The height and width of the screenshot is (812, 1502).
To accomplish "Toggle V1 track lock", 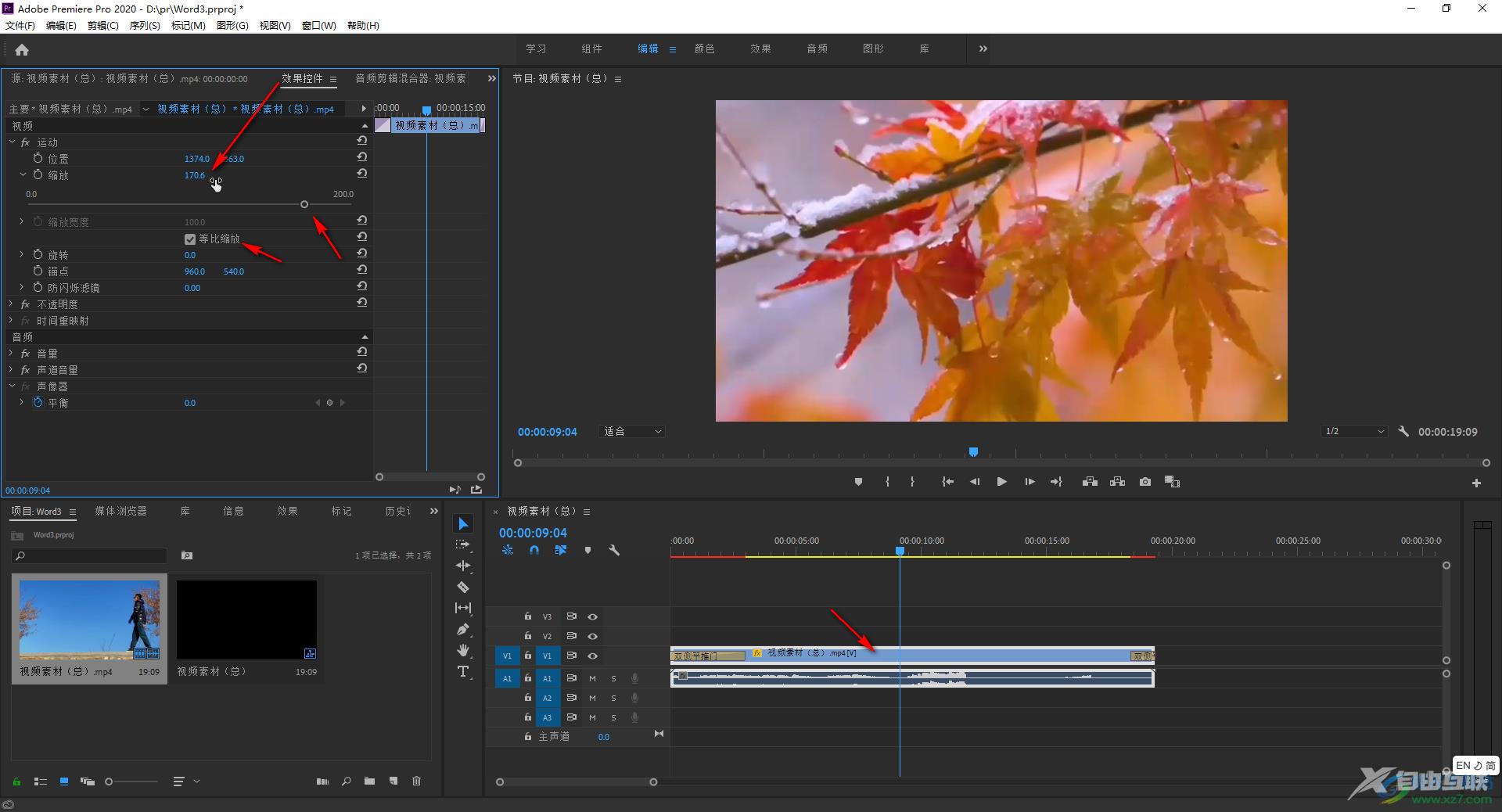I will coord(528,656).
